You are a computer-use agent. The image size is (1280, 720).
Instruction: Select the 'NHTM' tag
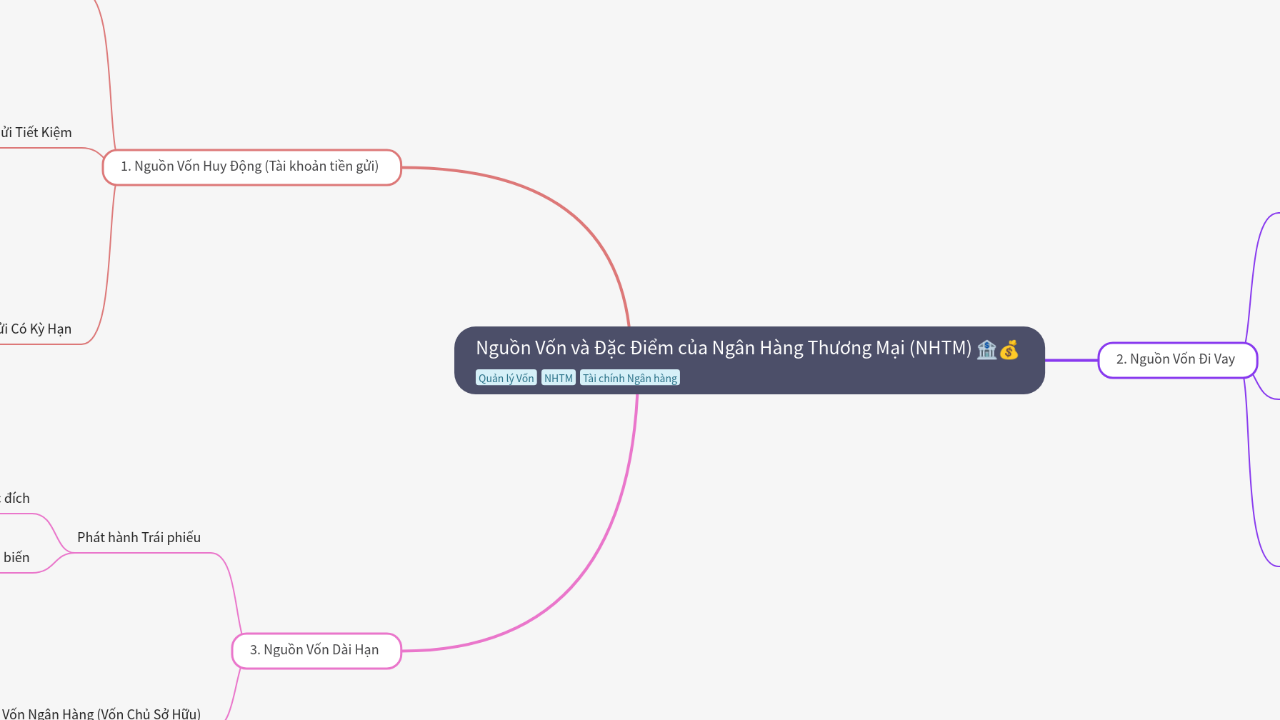(x=558, y=377)
